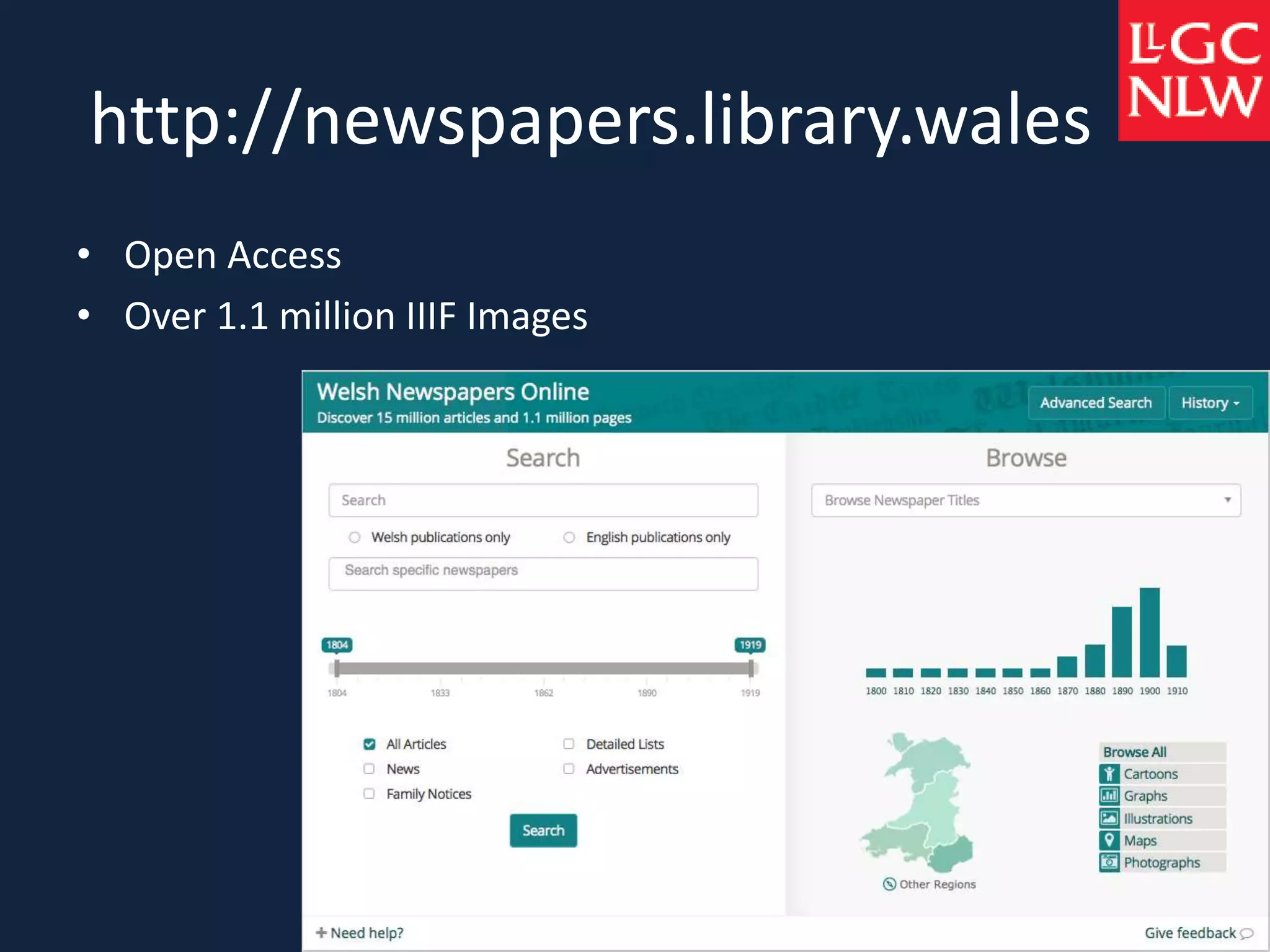Image resolution: width=1270 pixels, height=952 pixels.
Task: Click the Search specific newspapers field
Action: click(x=543, y=573)
